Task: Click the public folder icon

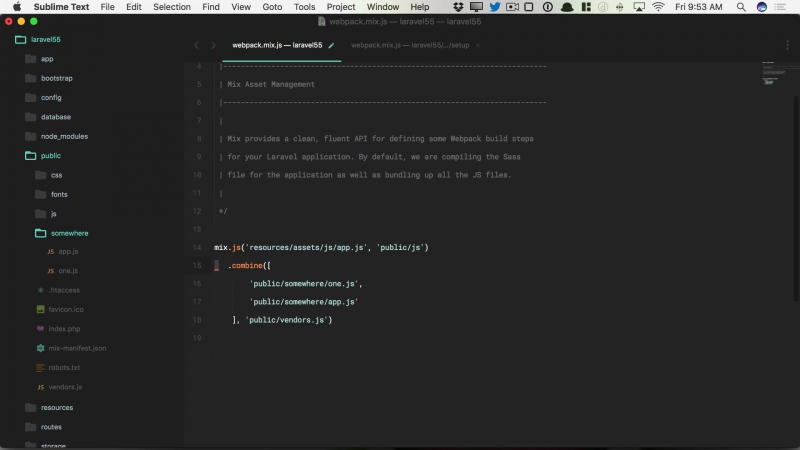Action: (31, 156)
